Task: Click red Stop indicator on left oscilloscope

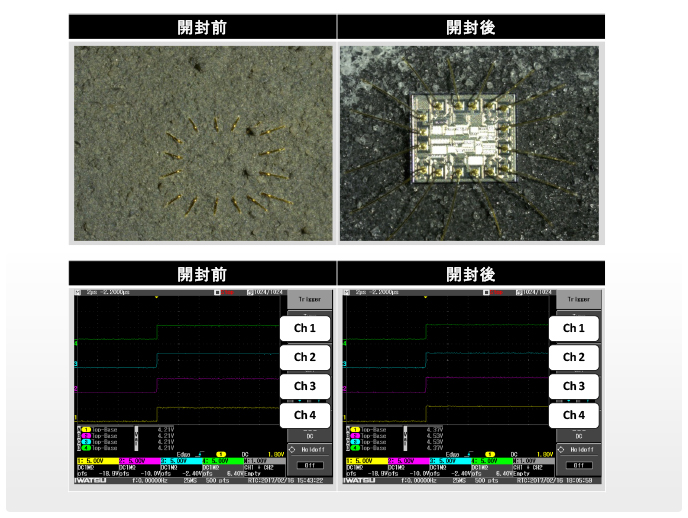Action: (x=227, y=292)
